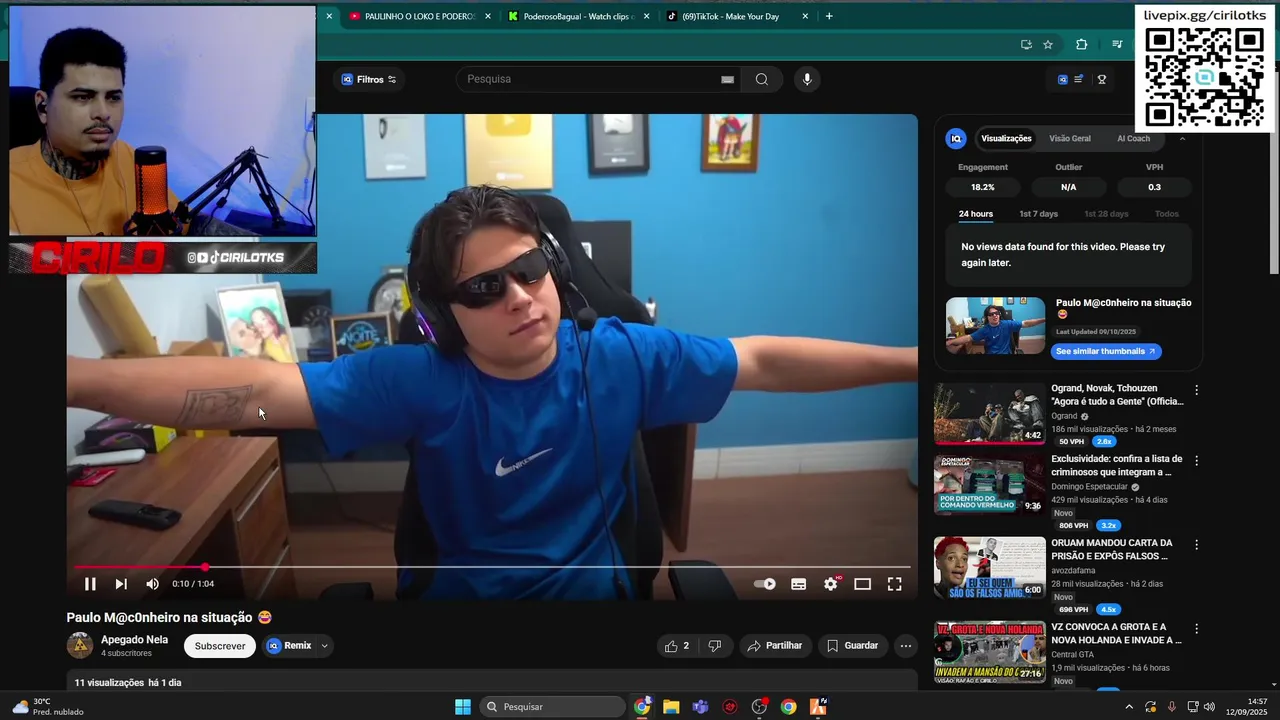Viewport: 1280px width, 720px height.
Task: Open browser extensions puzzle icon
Action: (1081, 45)
